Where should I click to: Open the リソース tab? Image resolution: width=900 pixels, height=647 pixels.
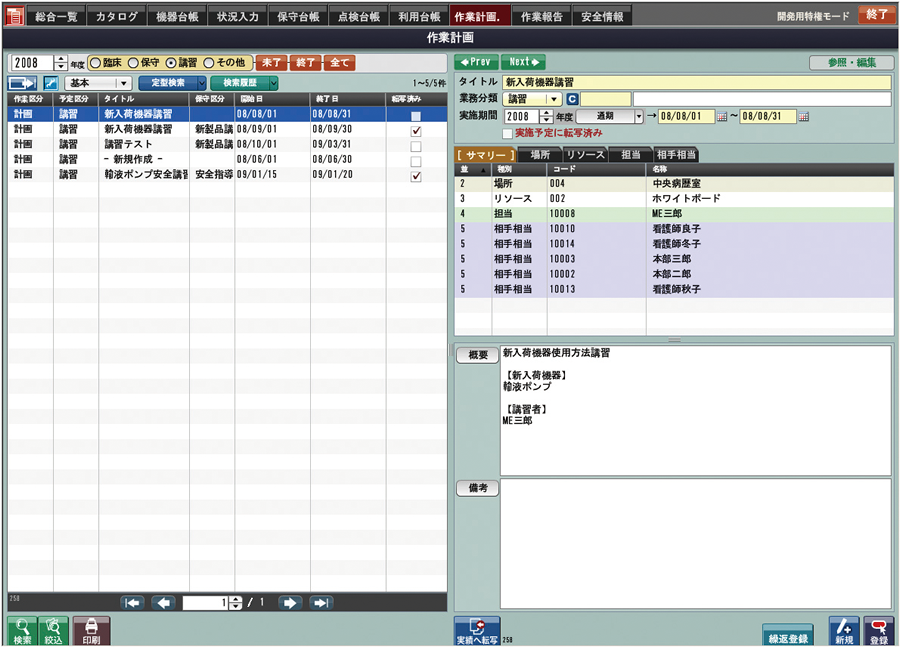point(585,155)
